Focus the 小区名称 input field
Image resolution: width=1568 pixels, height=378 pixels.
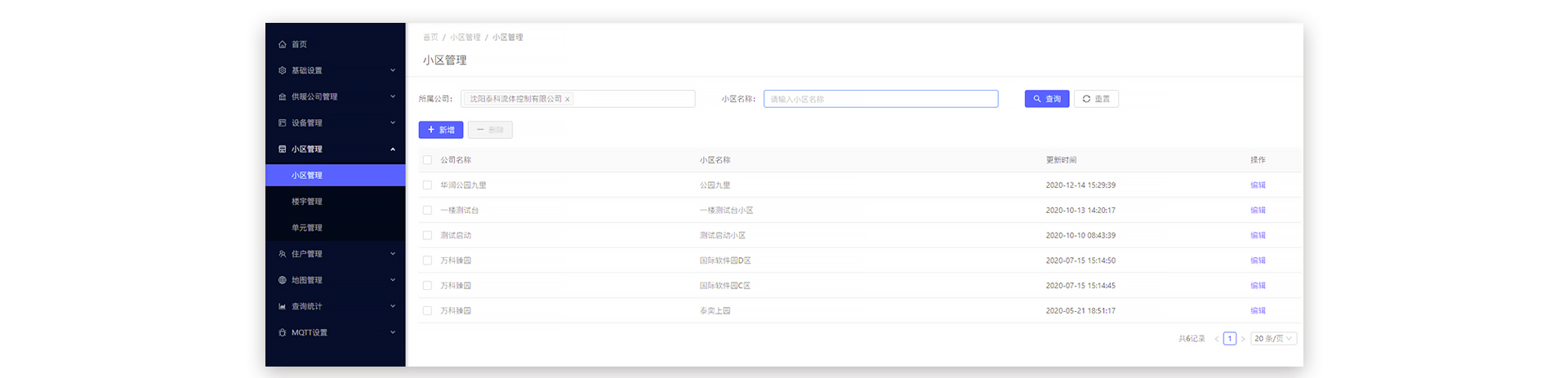[x=880, y=99]
